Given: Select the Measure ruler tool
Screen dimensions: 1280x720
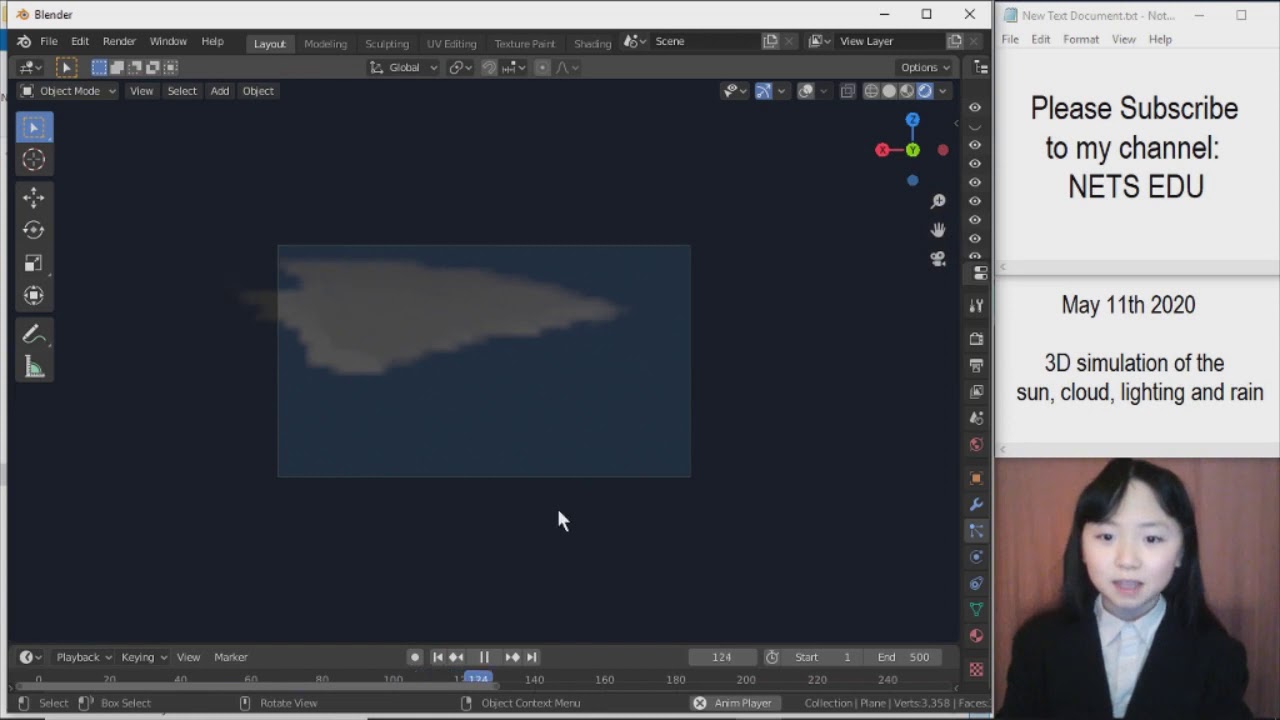Looking at the screenshot, I should coord(34,368).
